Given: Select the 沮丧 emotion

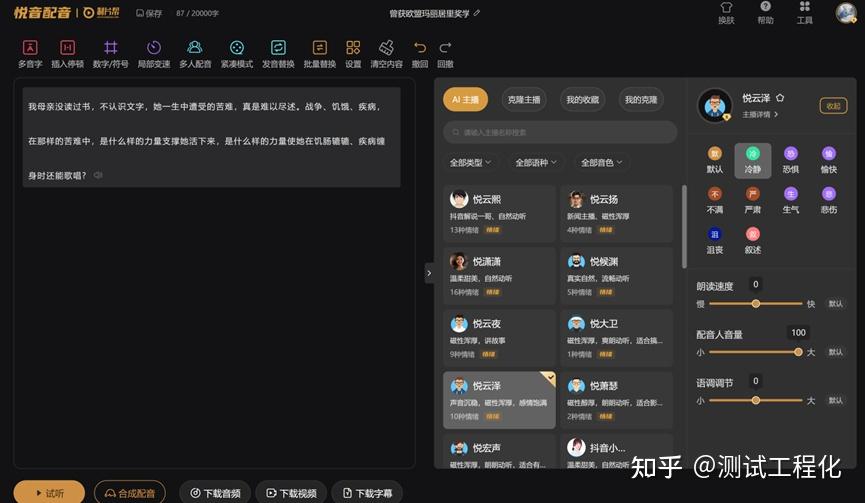Looking at the screenshot, I should (x=714, y=241).
